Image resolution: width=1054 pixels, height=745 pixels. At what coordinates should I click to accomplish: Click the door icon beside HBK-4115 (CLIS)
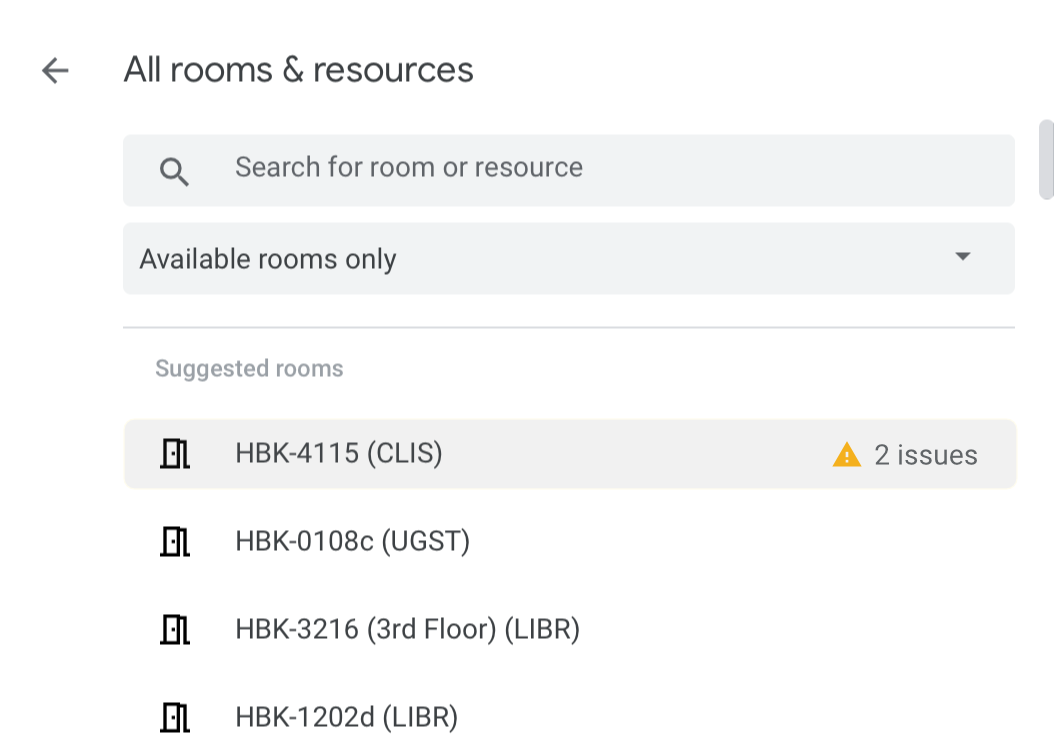click(x=175, y=453)
